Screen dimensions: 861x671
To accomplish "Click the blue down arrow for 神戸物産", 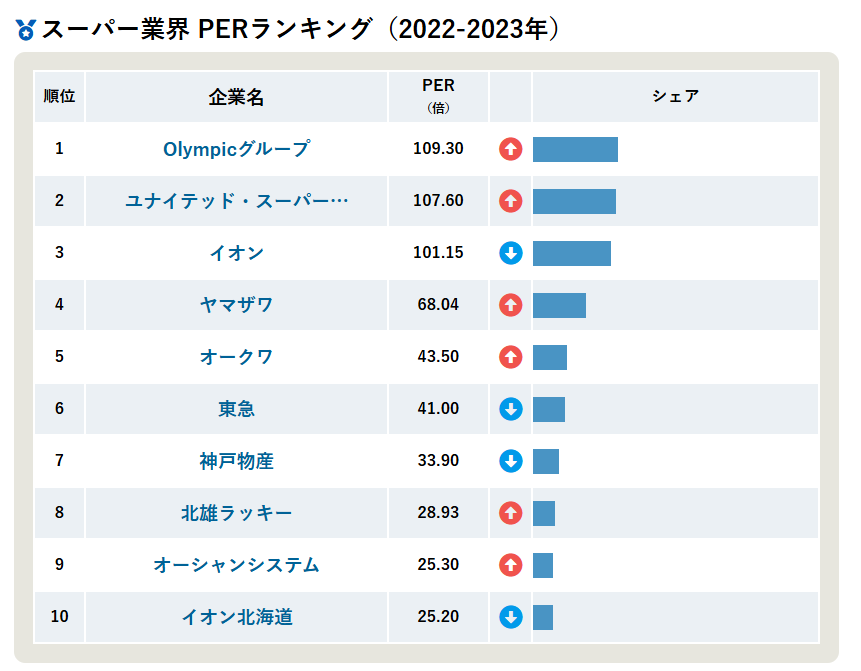I will [x=510, y=461].
